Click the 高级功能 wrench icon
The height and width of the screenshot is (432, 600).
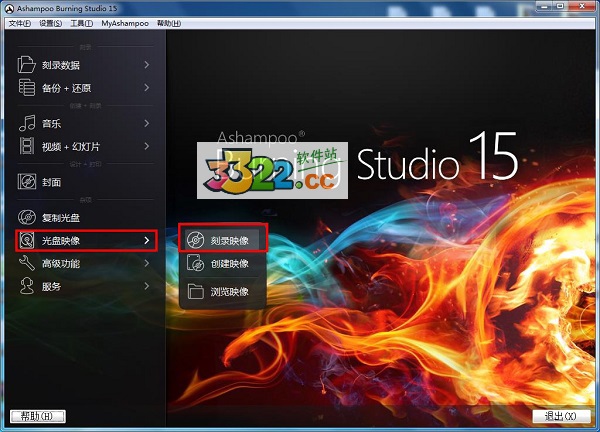coord(27,263)
